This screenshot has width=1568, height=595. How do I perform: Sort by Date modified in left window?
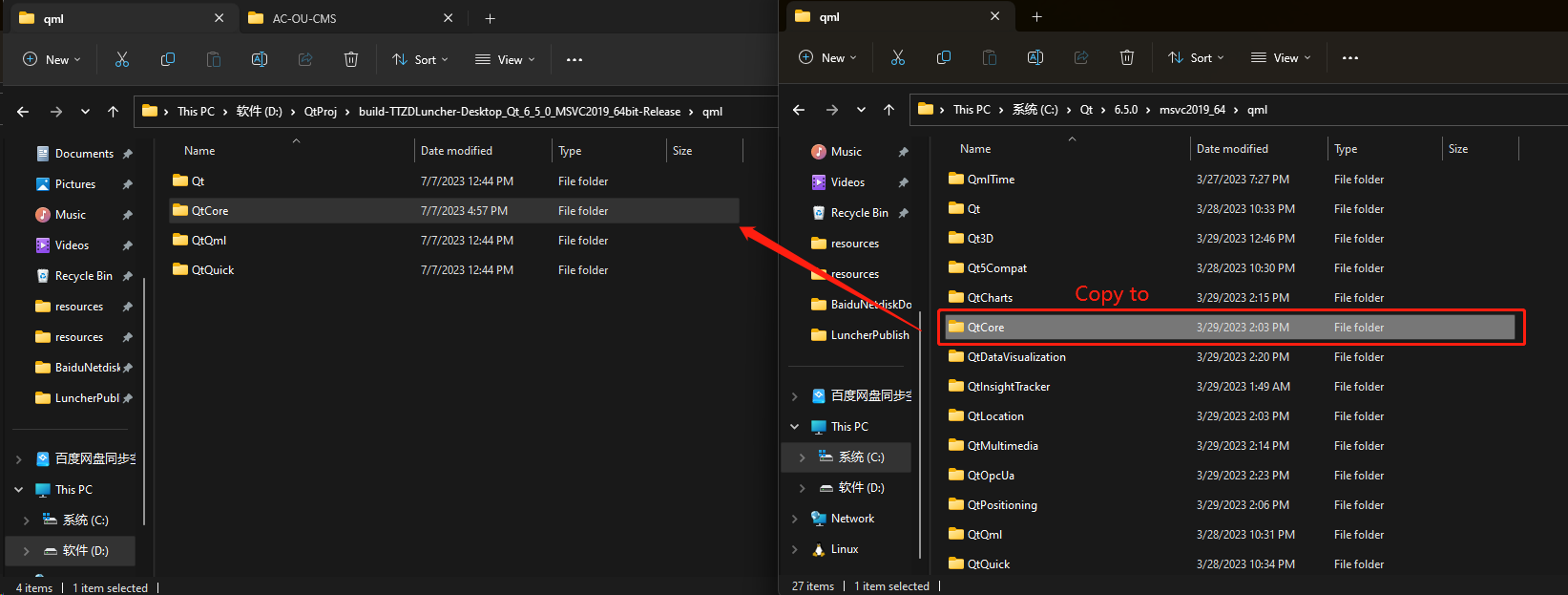tap(456, 151)
